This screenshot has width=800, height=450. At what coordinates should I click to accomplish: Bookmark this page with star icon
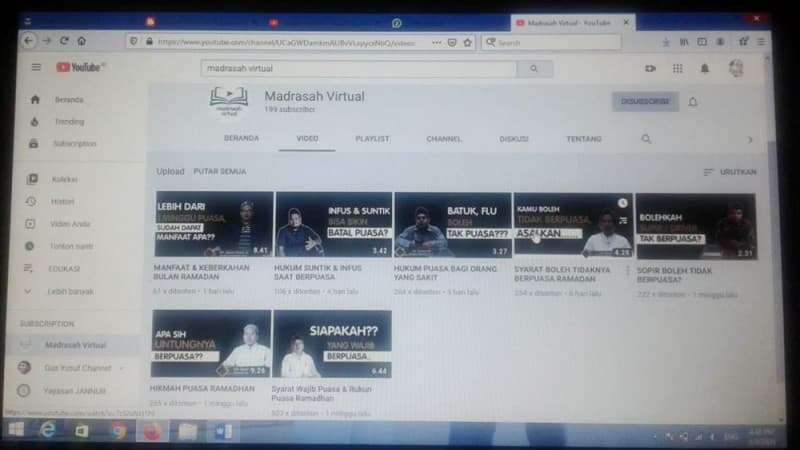467,43
